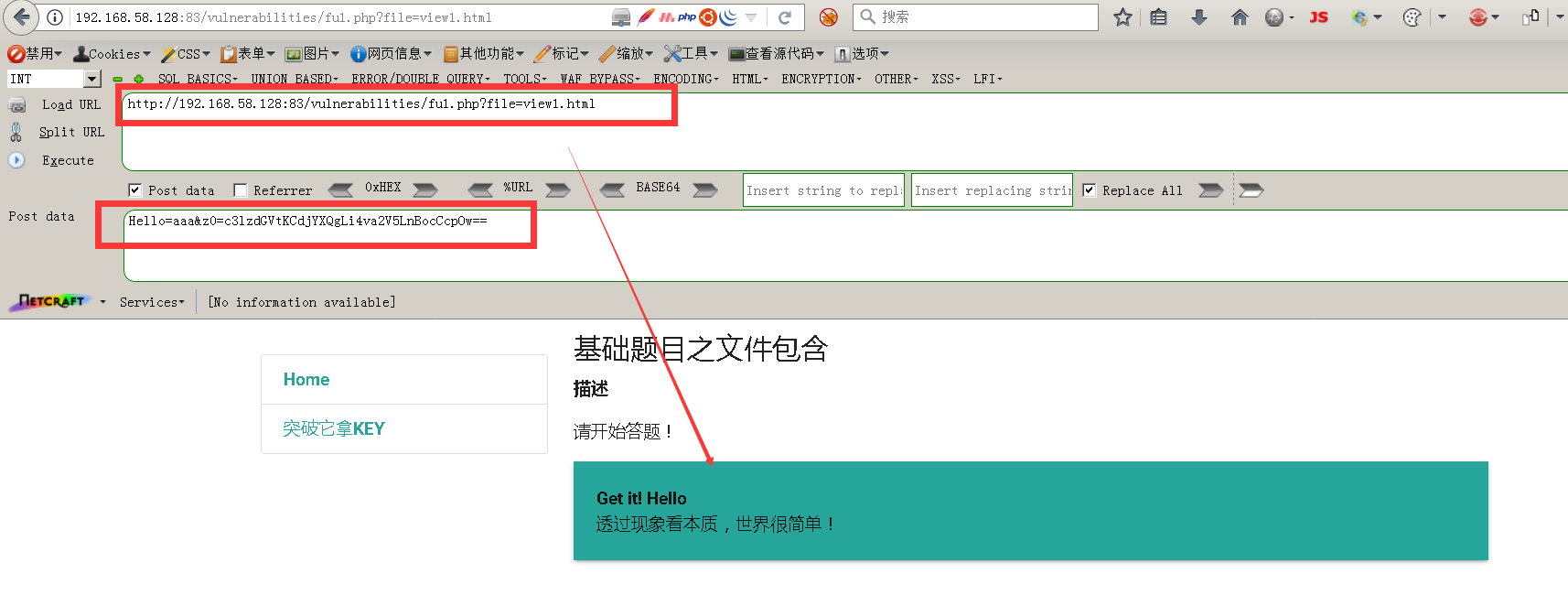This screenshot has height=606, width=1568.
Task: Click the Ubuntu server icon in address bar
Action: point(708,17)
